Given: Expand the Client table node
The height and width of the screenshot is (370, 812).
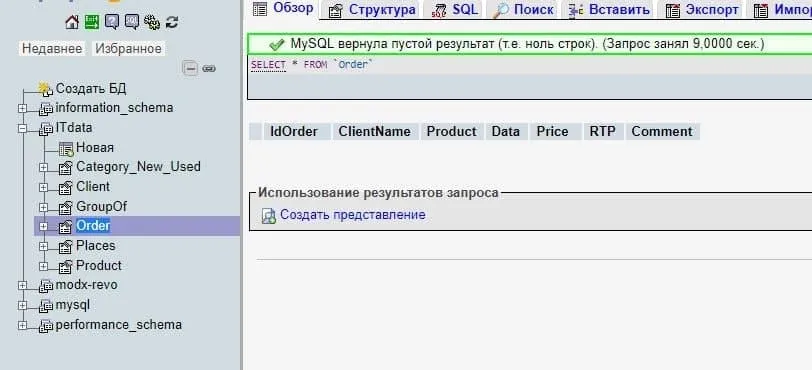Looking at the screenshot, I should click(x=44, y=187).
